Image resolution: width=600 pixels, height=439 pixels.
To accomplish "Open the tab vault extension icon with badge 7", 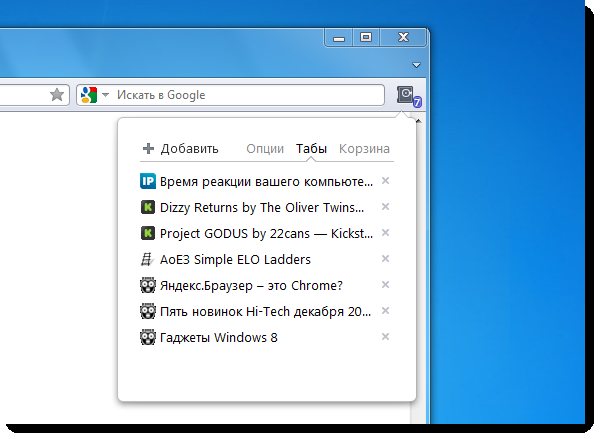I will point(408,96).
